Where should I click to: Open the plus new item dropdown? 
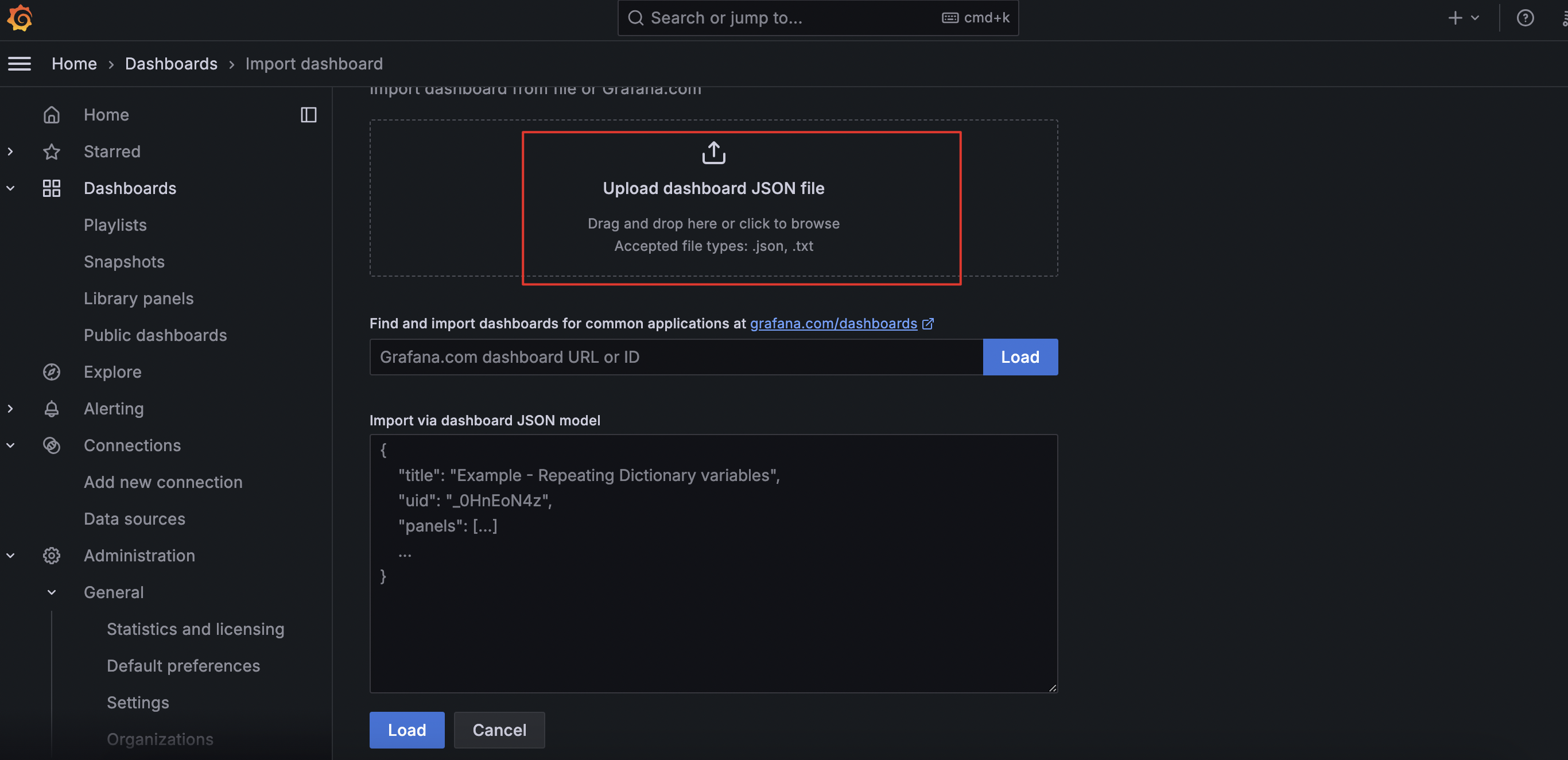[1463, 18]
